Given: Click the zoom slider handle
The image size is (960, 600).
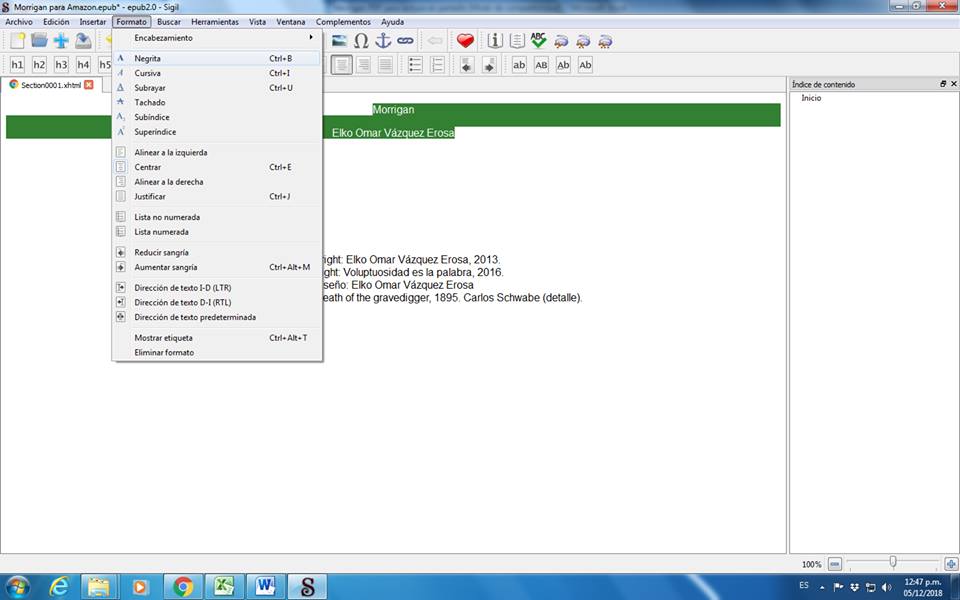Looking at the screenshot, I should [x=893, y=563].
